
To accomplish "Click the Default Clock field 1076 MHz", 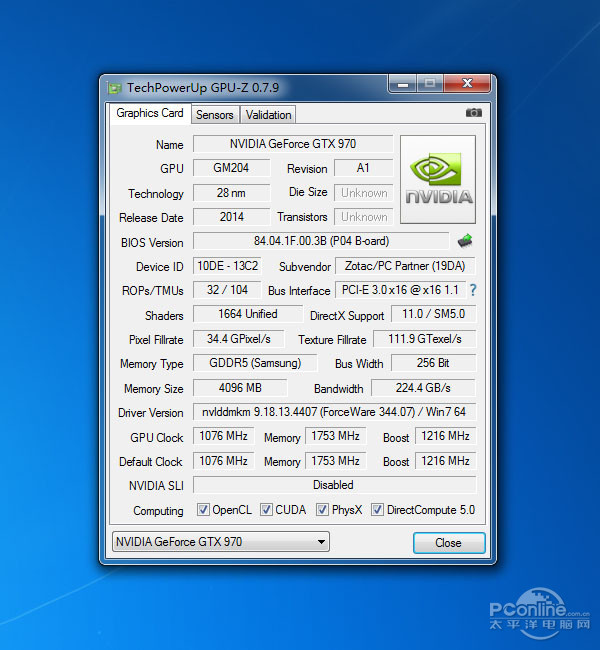I will [x=223, y=461].
